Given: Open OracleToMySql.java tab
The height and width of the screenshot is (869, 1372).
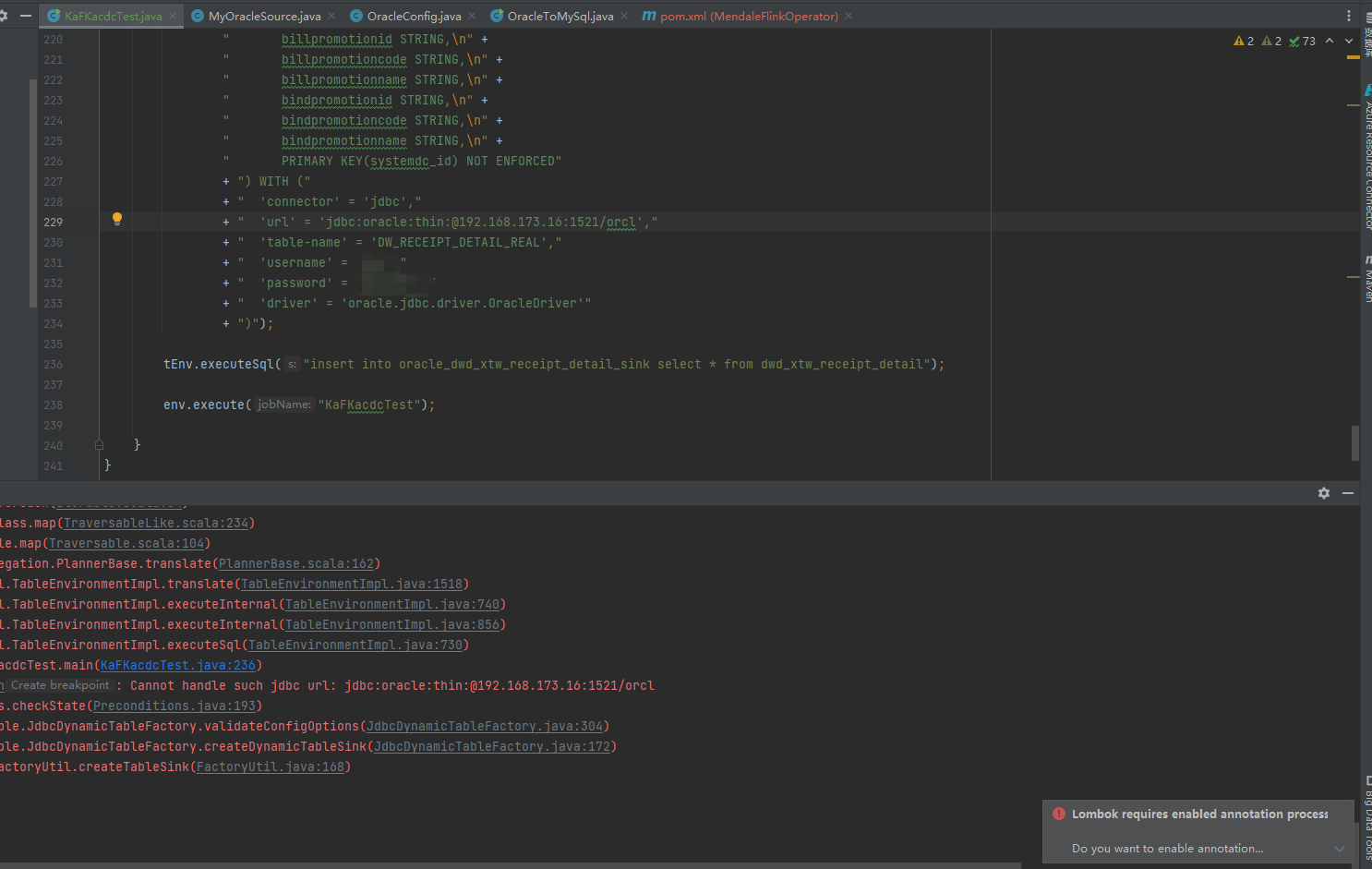Looking at the screenshot, I should click(560, 16).
